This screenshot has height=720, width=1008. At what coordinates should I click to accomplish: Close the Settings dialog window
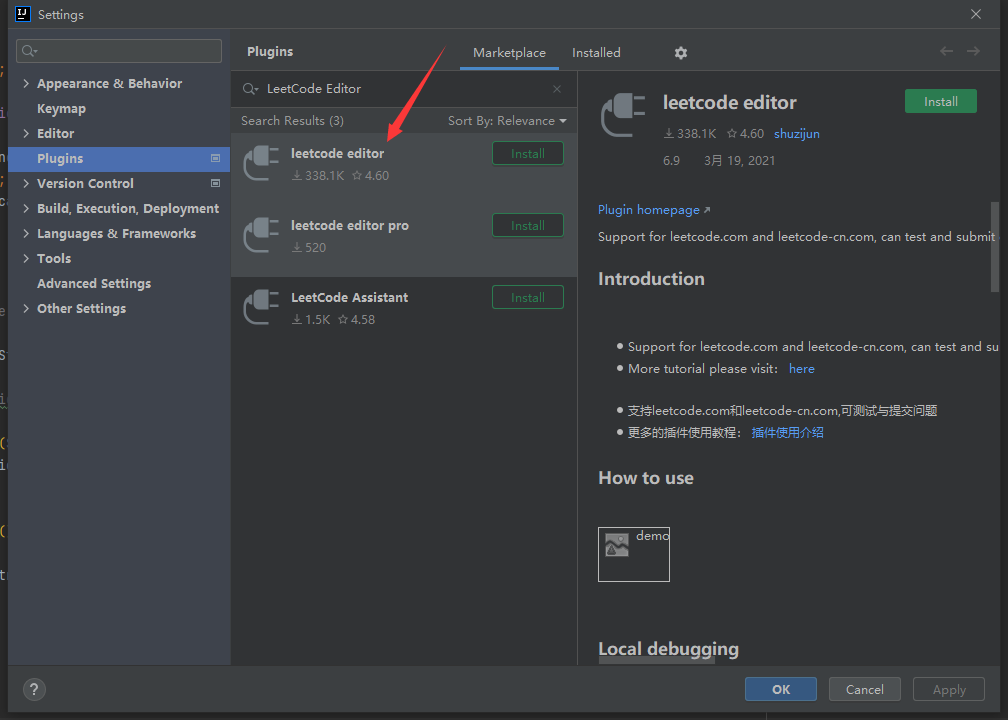(976, 14)
